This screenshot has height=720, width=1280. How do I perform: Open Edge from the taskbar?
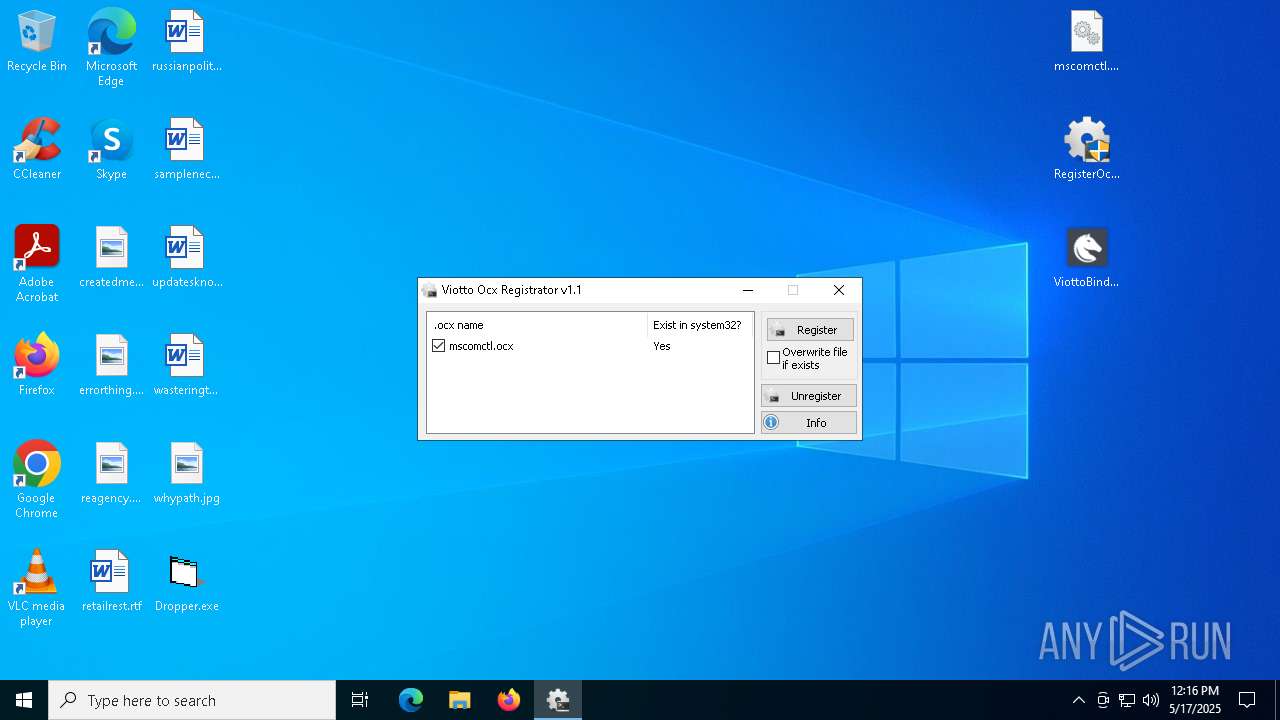(411, 700)
